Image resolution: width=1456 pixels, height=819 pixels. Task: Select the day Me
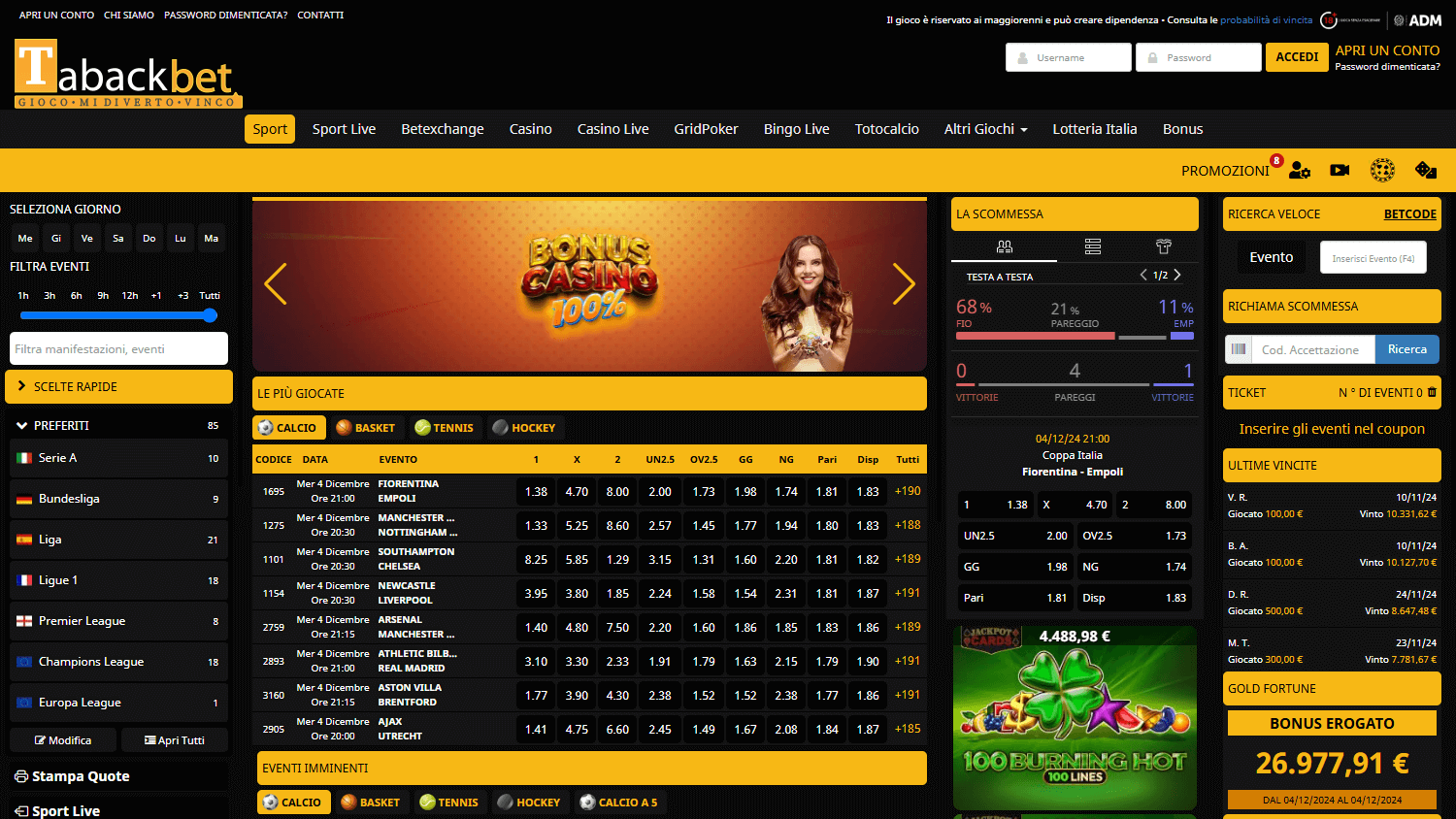coord(25,238)
